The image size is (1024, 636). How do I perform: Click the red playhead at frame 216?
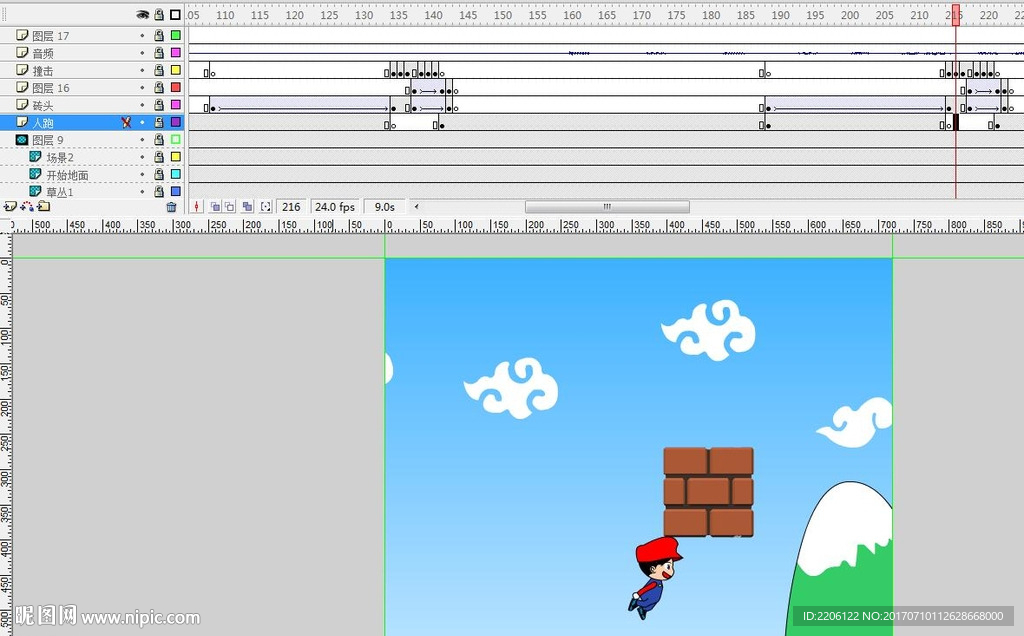pyautogui.click(x=955, y=14)
